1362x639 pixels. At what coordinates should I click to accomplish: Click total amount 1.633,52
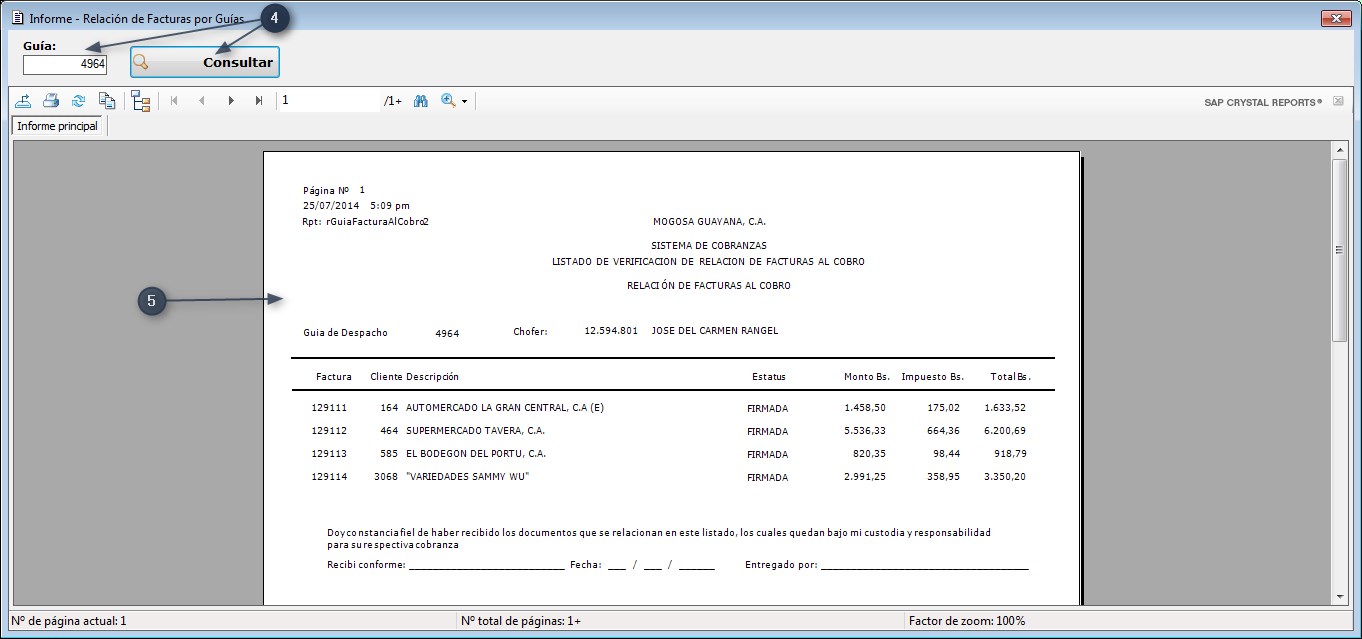click(1005, 408)
